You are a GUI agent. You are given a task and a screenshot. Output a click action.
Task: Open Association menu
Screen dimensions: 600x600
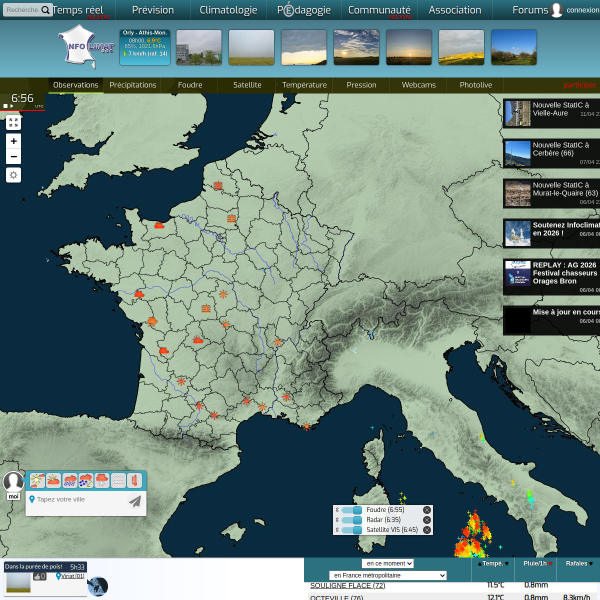455,10
